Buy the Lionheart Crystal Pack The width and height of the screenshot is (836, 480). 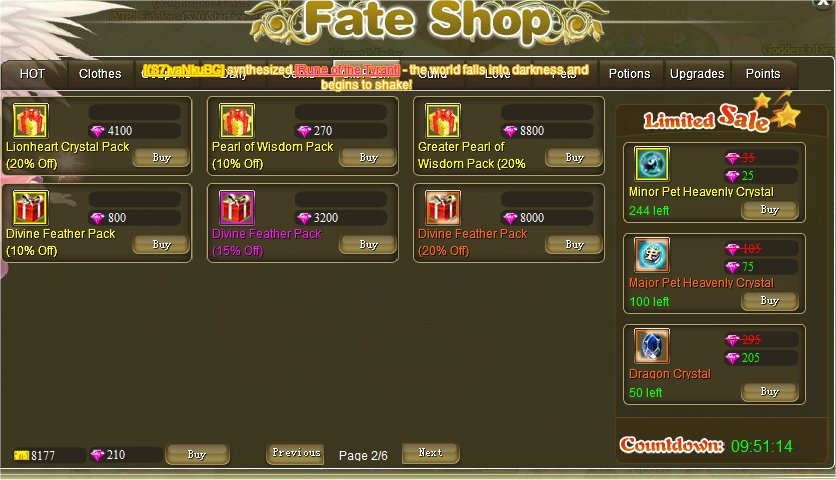tap(161, 157)
